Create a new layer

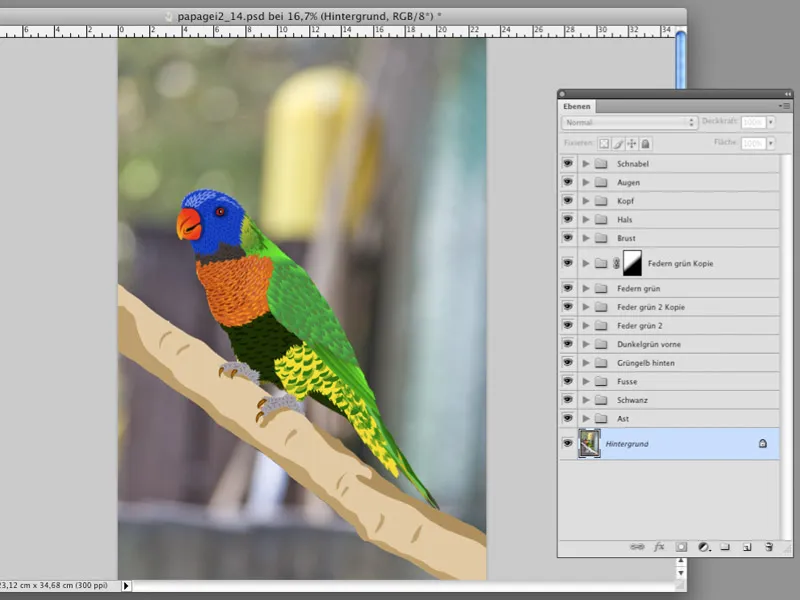[747, 547]
